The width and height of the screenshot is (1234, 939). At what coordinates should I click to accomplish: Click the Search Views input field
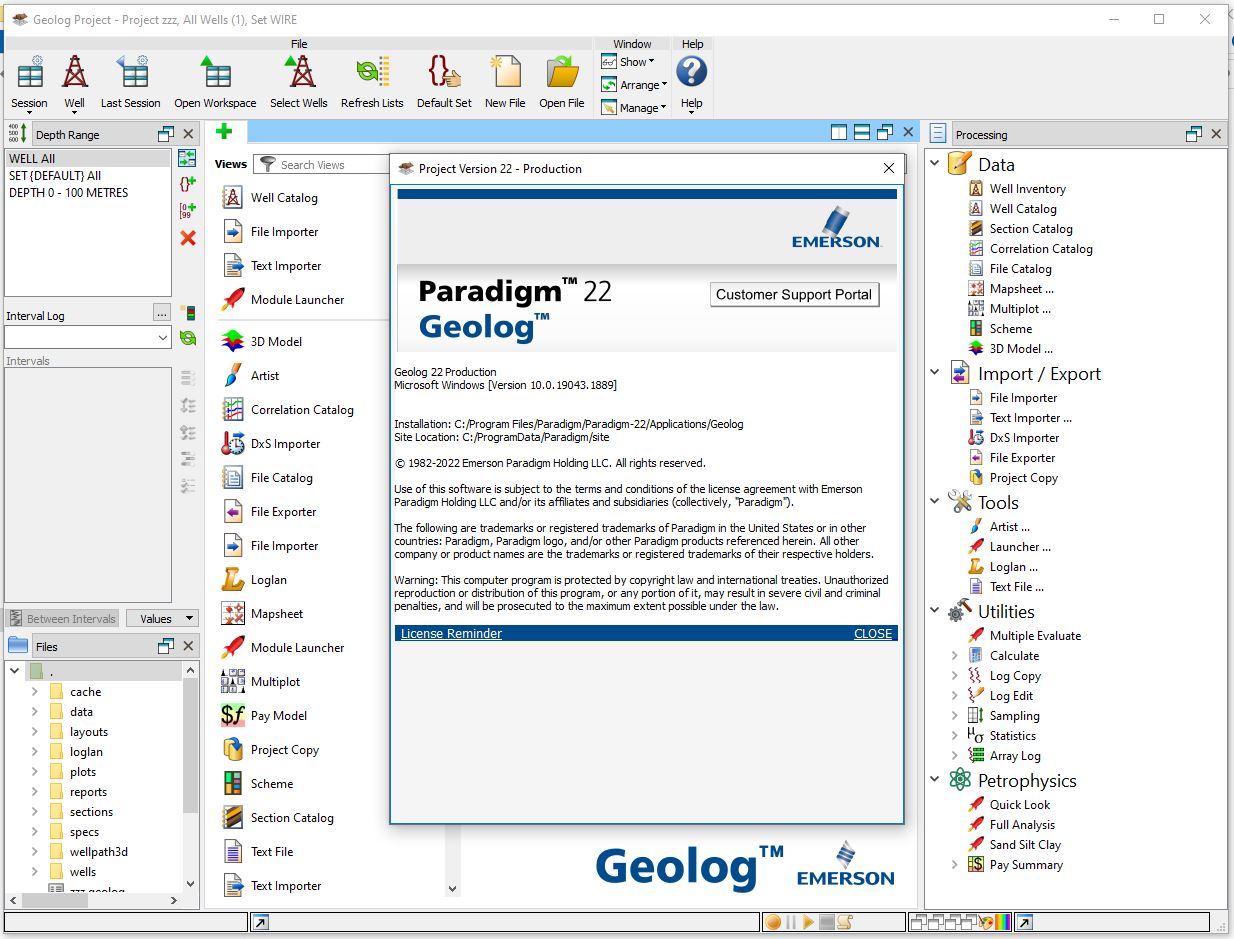tap(329, 165)
